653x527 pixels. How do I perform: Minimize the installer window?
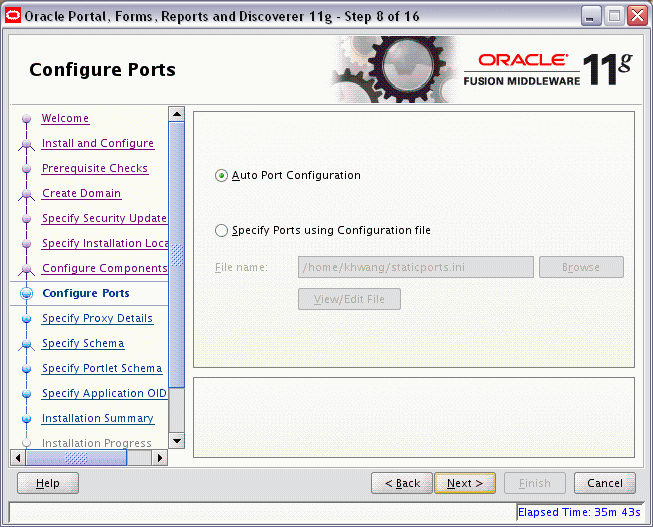(x=591, y=16)
